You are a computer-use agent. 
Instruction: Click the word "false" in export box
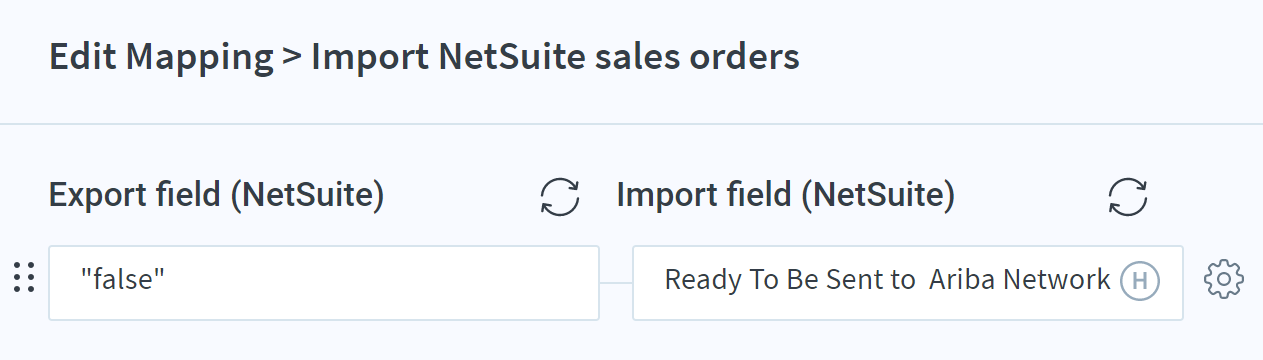pos(122,280)
